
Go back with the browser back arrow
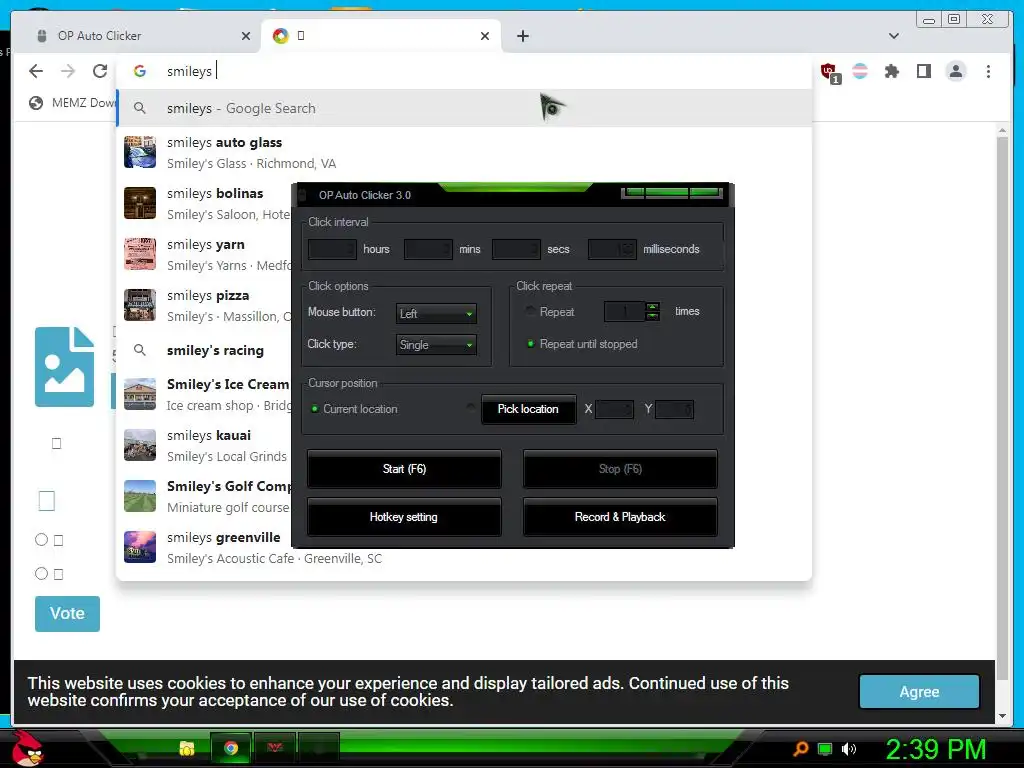[x=36, y=71]
